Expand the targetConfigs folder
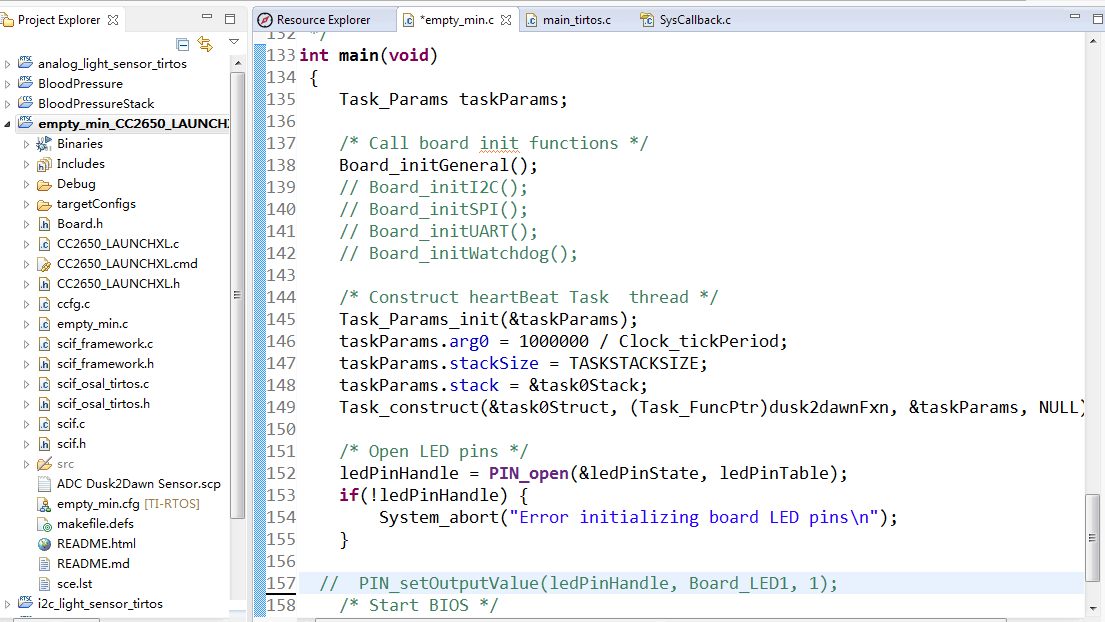1105x622 pixels. (27, 204)
